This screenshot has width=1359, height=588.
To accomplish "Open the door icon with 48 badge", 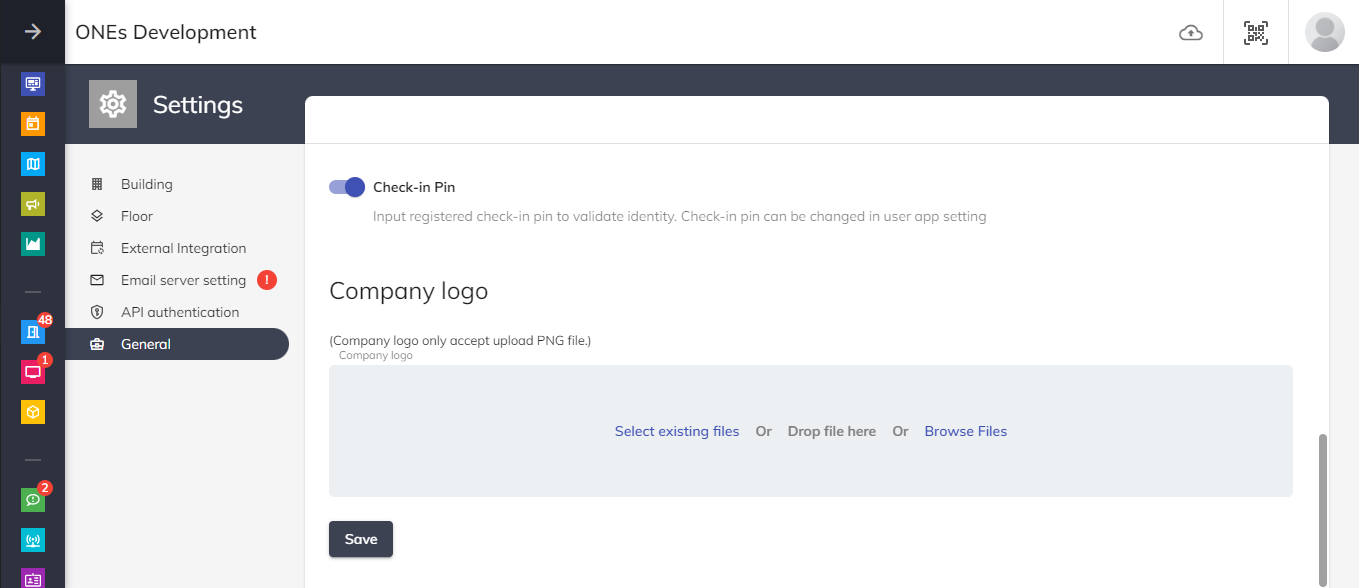I will point(33,332).
